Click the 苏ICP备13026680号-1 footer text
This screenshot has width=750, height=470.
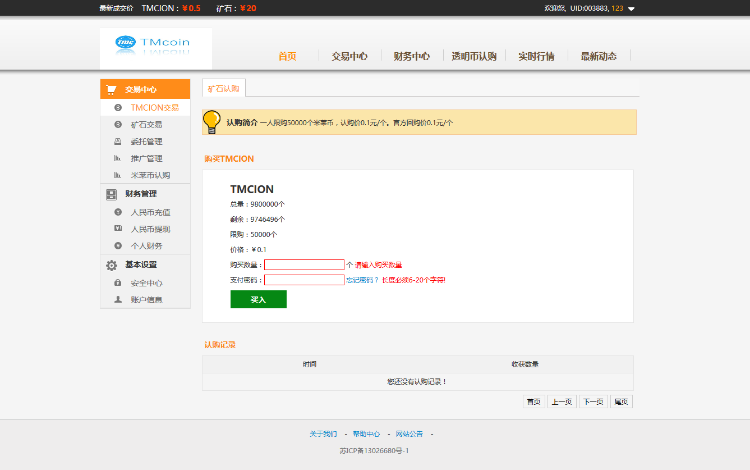pos(374,450)
